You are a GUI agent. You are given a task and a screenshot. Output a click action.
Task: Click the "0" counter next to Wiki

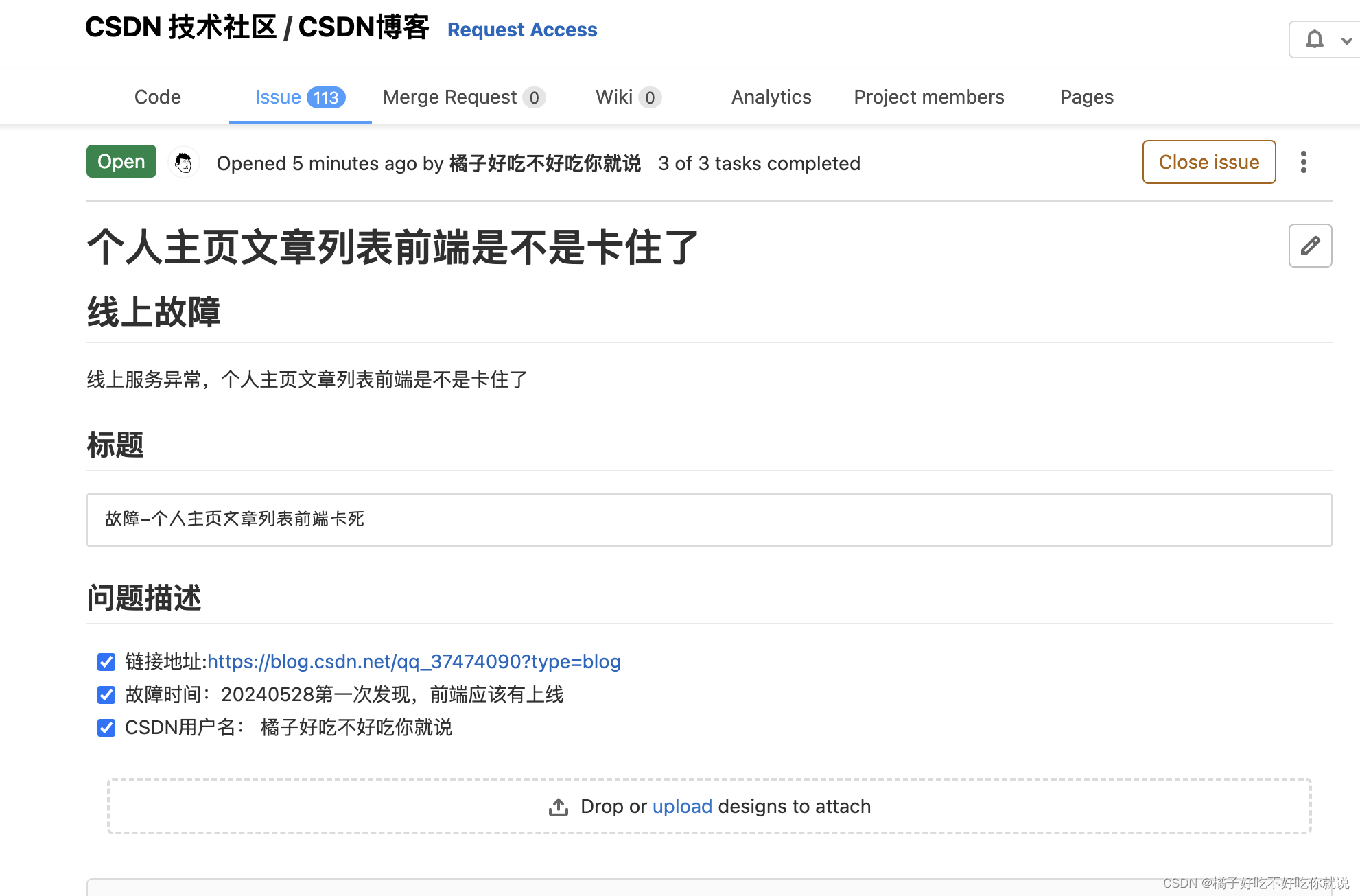point(650,97)
